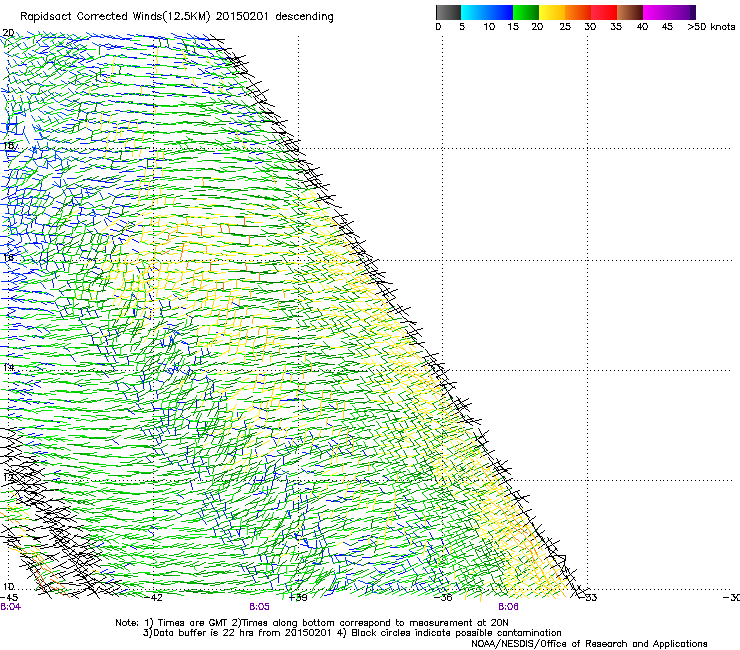The width and height of the screenshot is (740, 650).
Task: Click the legend's '15' knots label
Action: coord(513,27)
